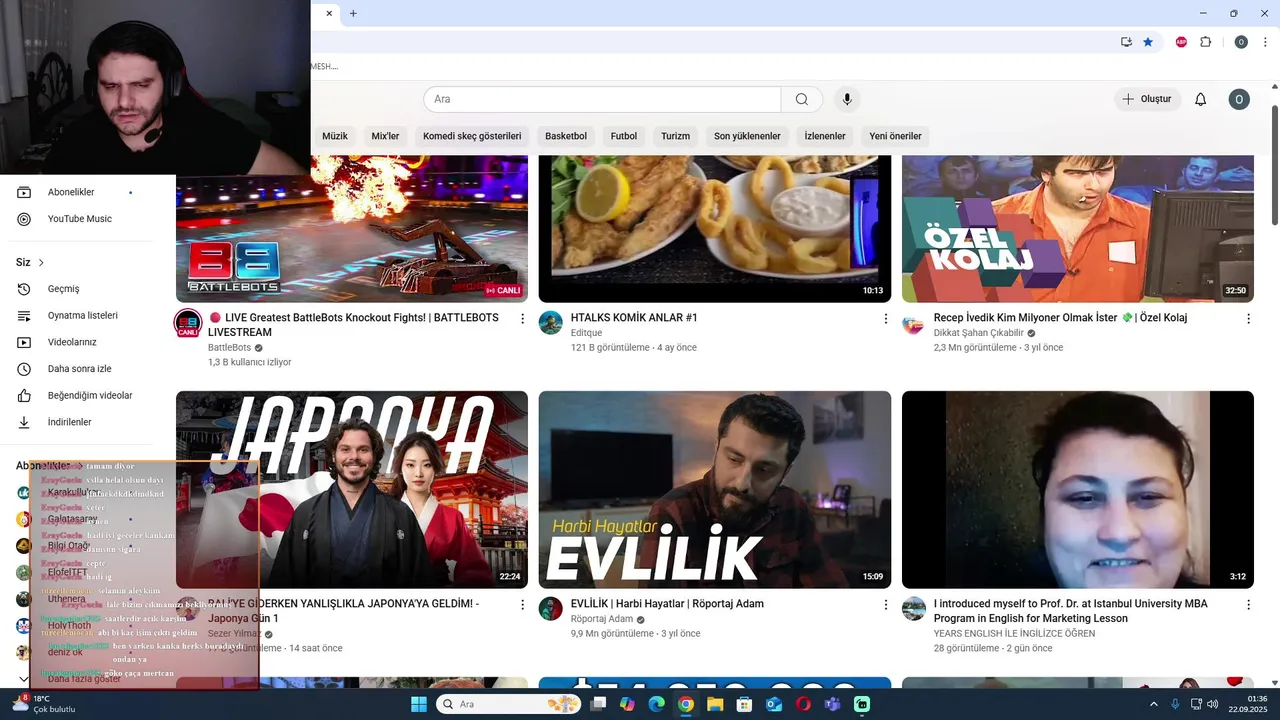
Task: Expand the Siz section chevron
Action: click(41, 263)
